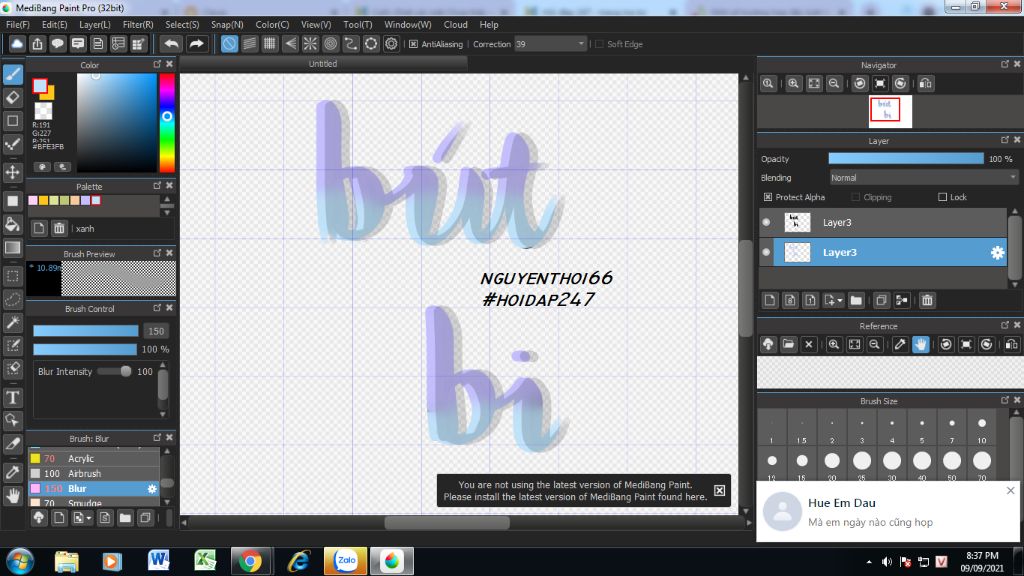Select the Text tool

click(x=12, y=397)
